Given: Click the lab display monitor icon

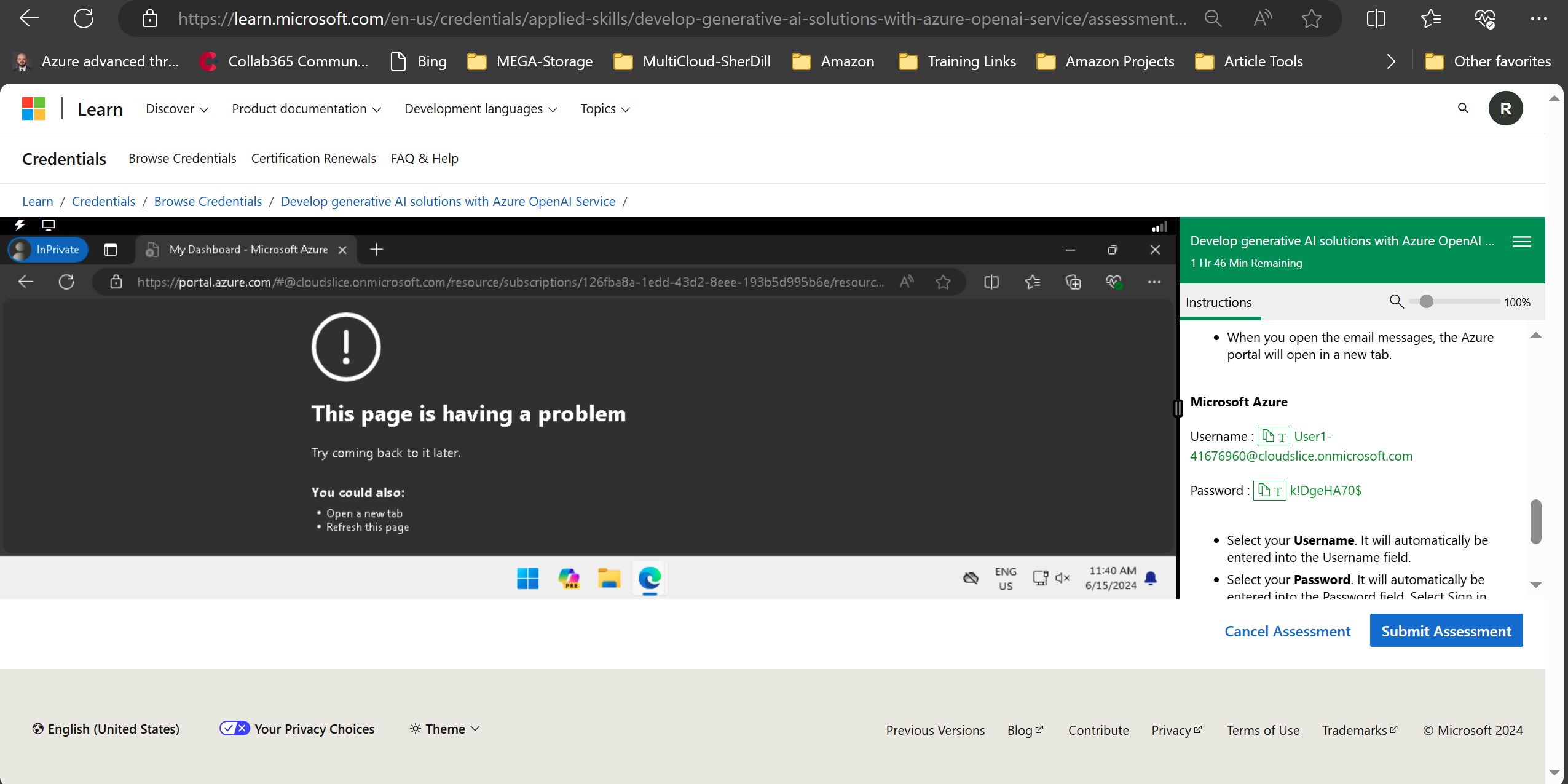Looking at the screenshot, I should tap(48, 225).
